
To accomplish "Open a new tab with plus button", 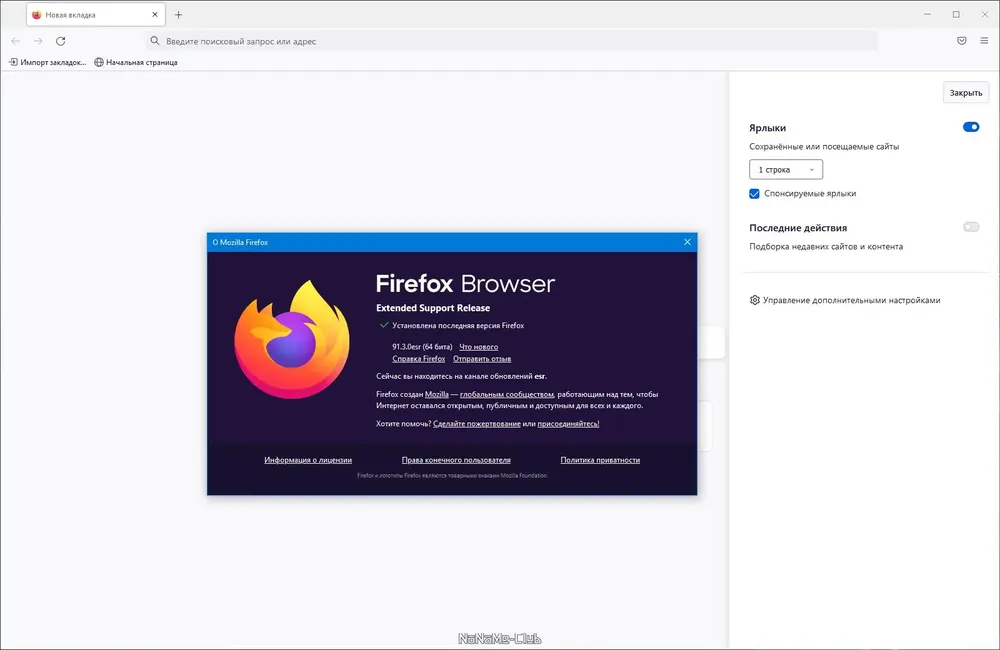I will 179,15.
